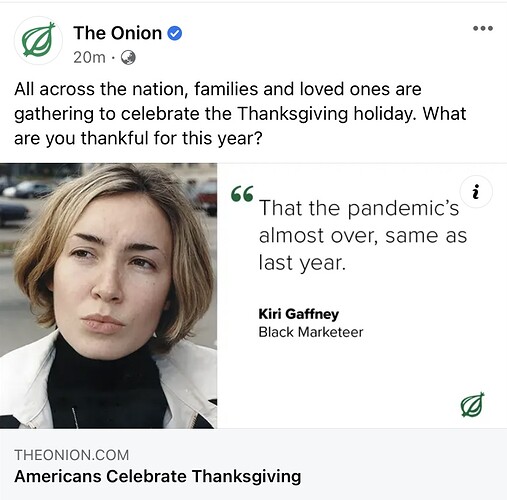Click the globe public audience icon
507x500 pixels.
(x=128, y=57)
